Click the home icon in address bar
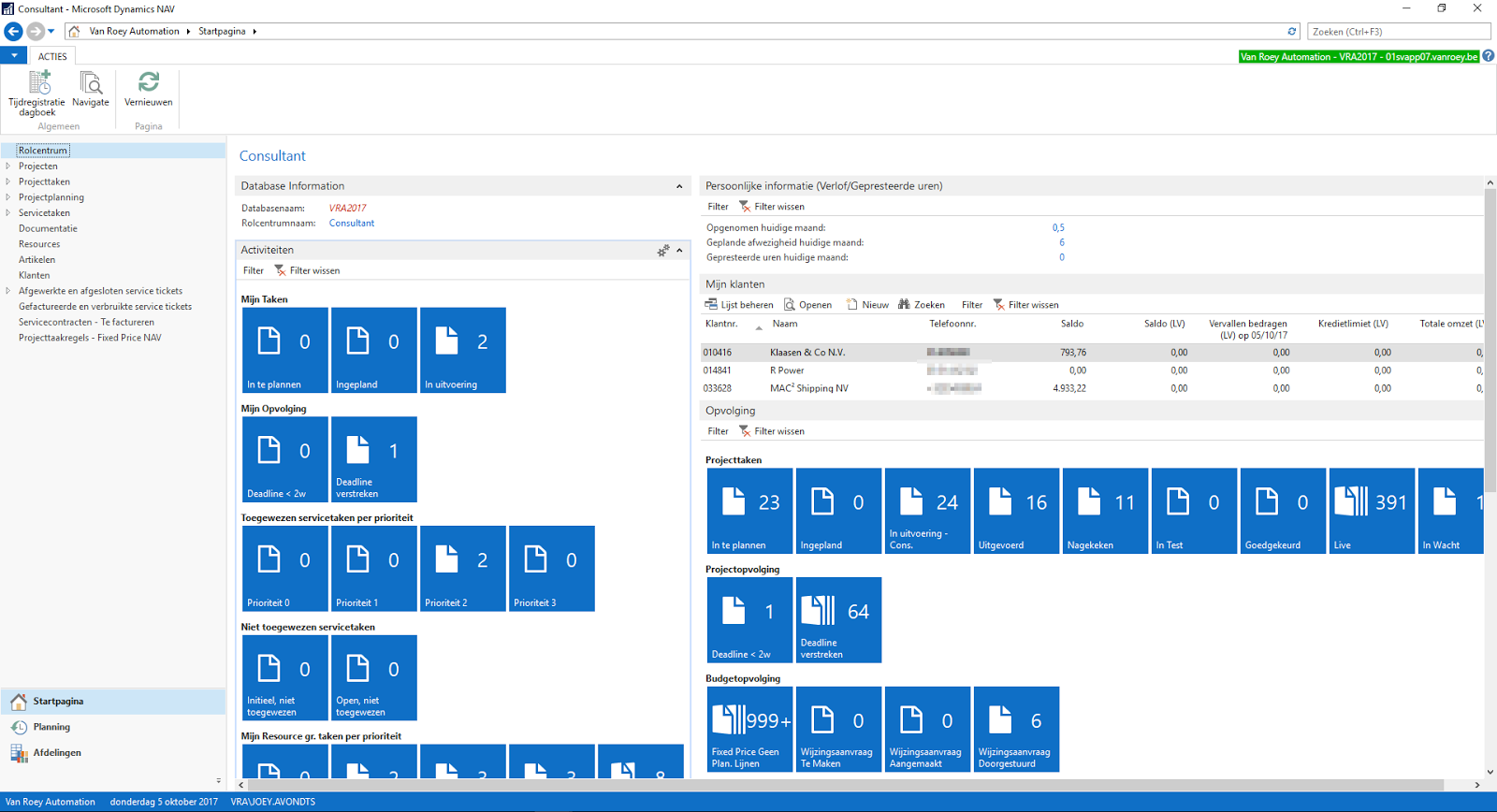Screen dimensions: 1497x812 coord(74,31)
